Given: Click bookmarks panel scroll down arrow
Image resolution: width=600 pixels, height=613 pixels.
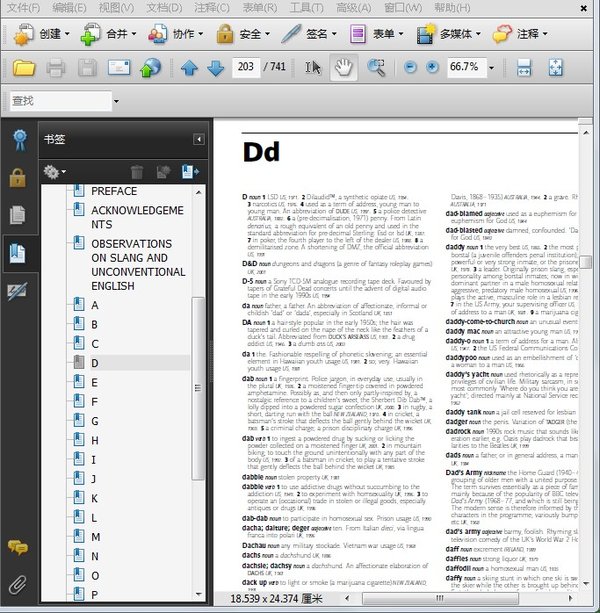Looking at the screenshot, I should click(x=198, y=594).
